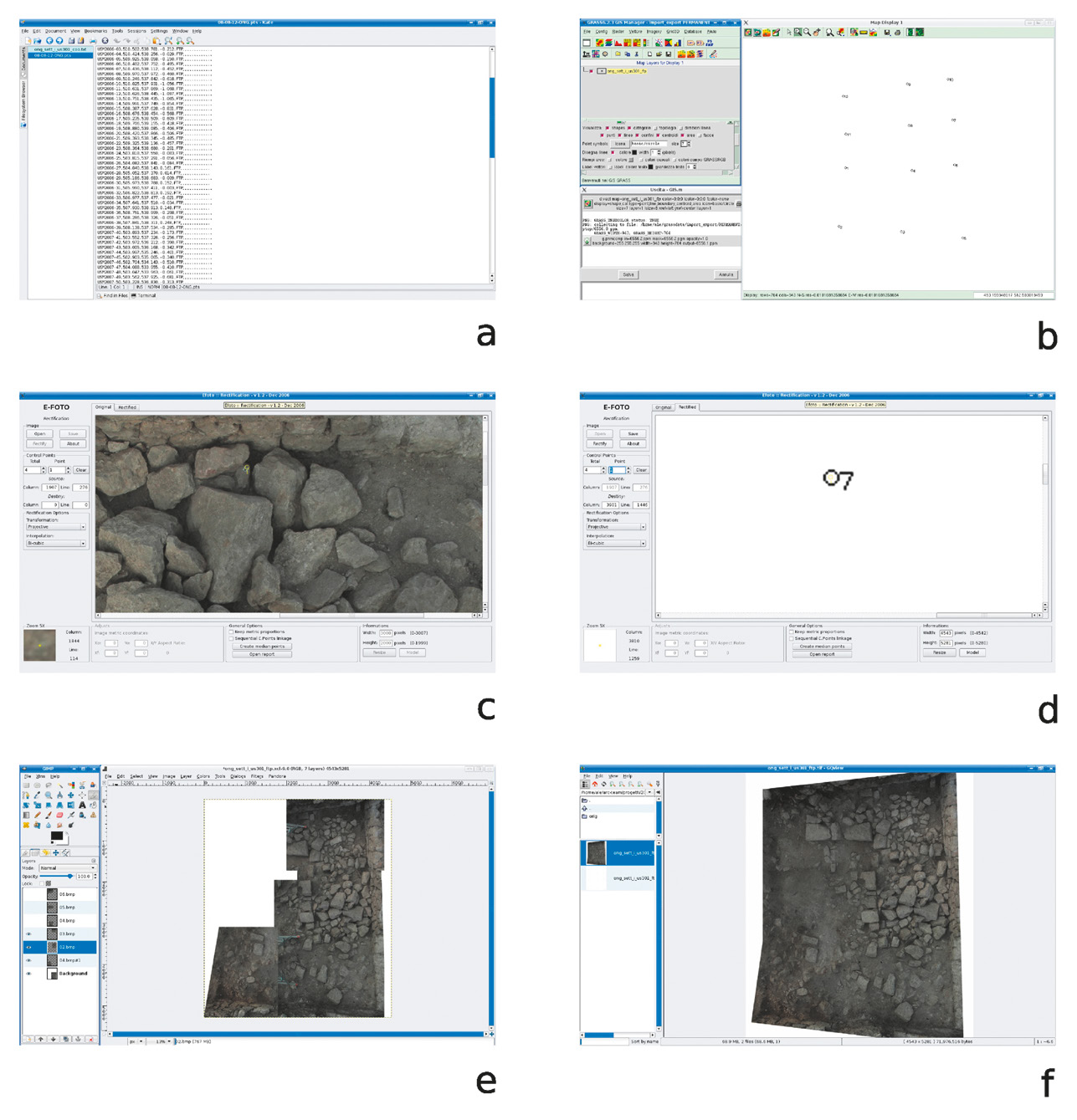Image resolution: width=1077 pixels, height=1120 pixels.
Task: Select the Pencil tool in GIMP toolbox
Action: coord(38,815)
